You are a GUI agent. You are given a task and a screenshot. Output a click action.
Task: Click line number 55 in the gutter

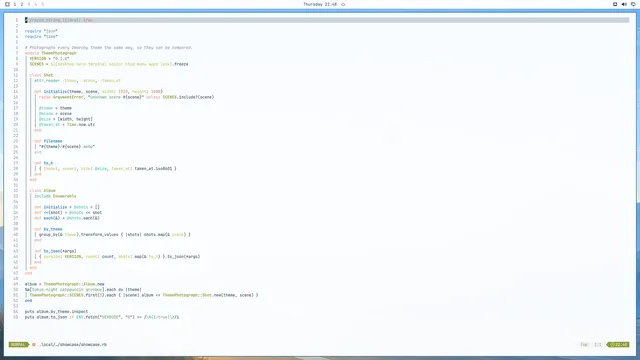[16, 317]
